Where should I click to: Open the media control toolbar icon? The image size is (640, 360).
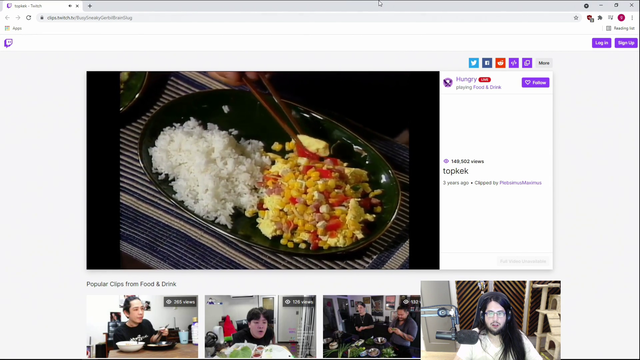pyautogui.click(x=611, y=18)
